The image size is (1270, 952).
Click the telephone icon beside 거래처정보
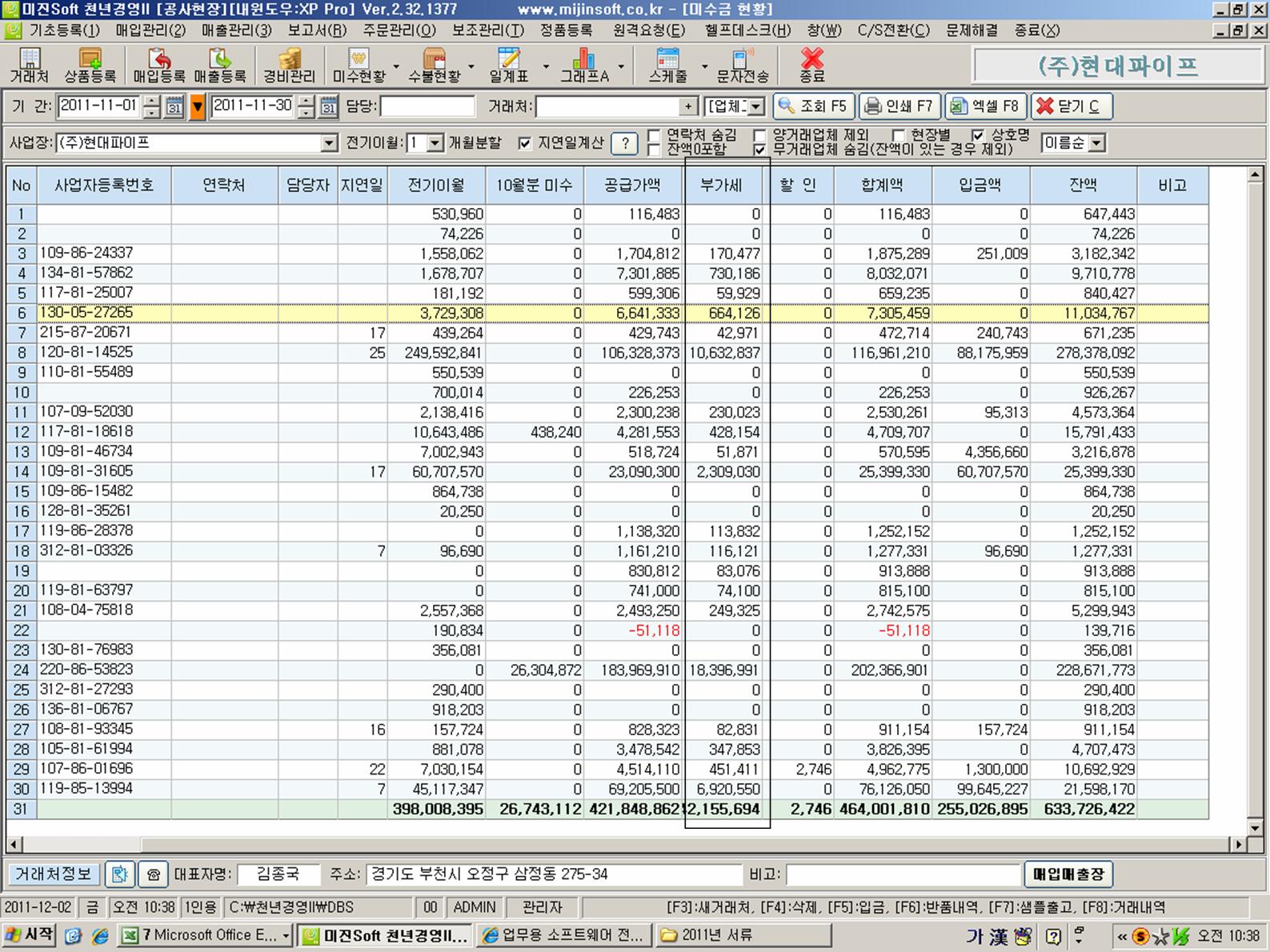click(x=153, y=874)
